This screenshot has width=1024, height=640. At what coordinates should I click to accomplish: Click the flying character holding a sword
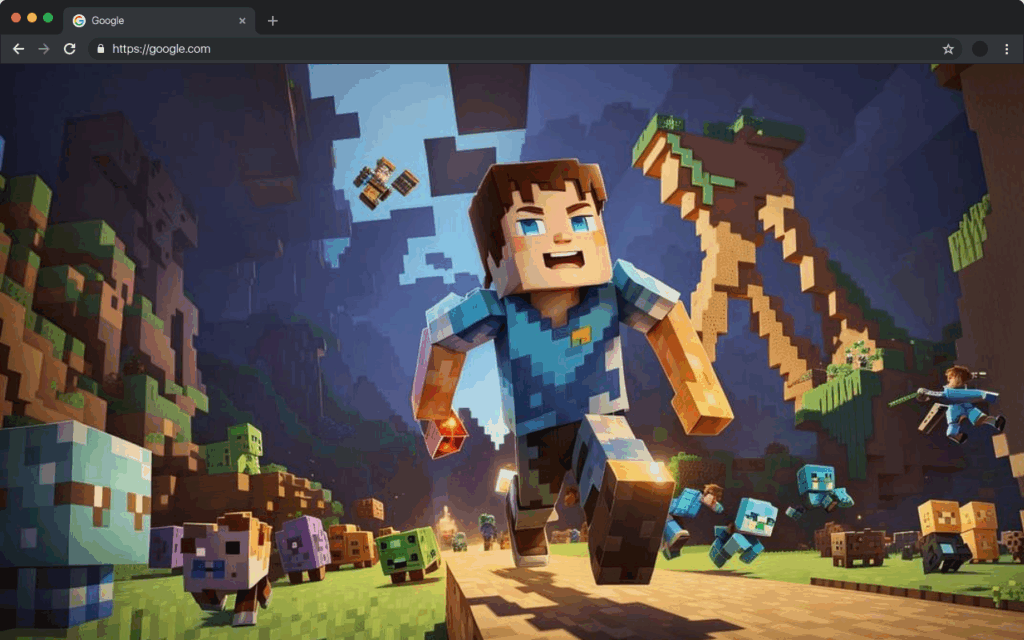pyautogui.click(x=958, y=400)
